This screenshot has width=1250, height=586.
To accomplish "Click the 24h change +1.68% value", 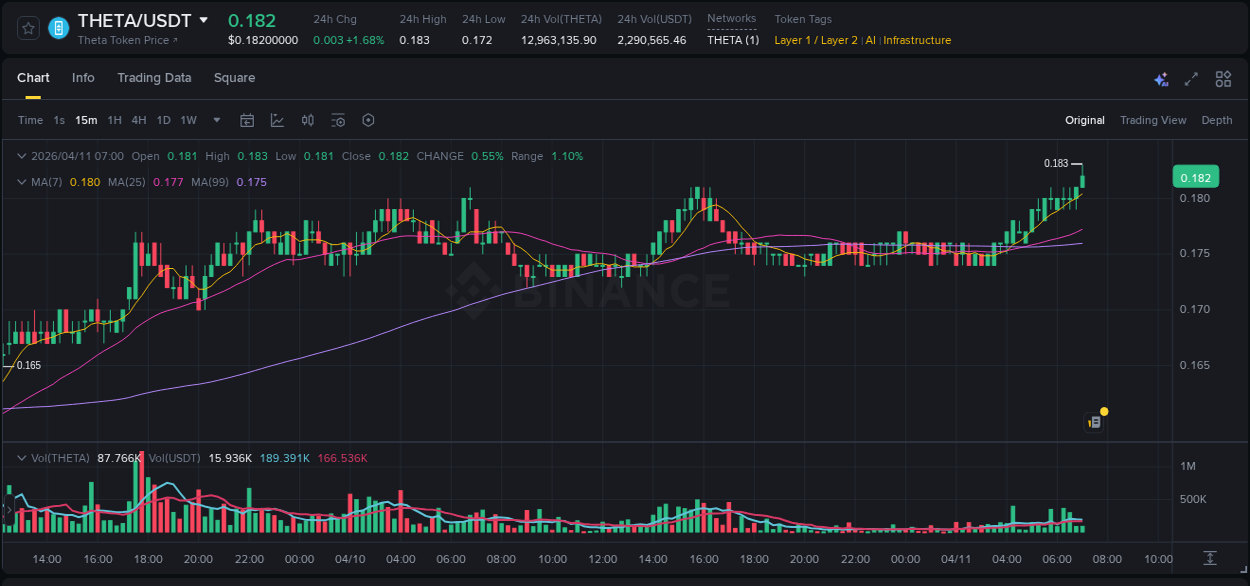I will (x=365, y=40).
